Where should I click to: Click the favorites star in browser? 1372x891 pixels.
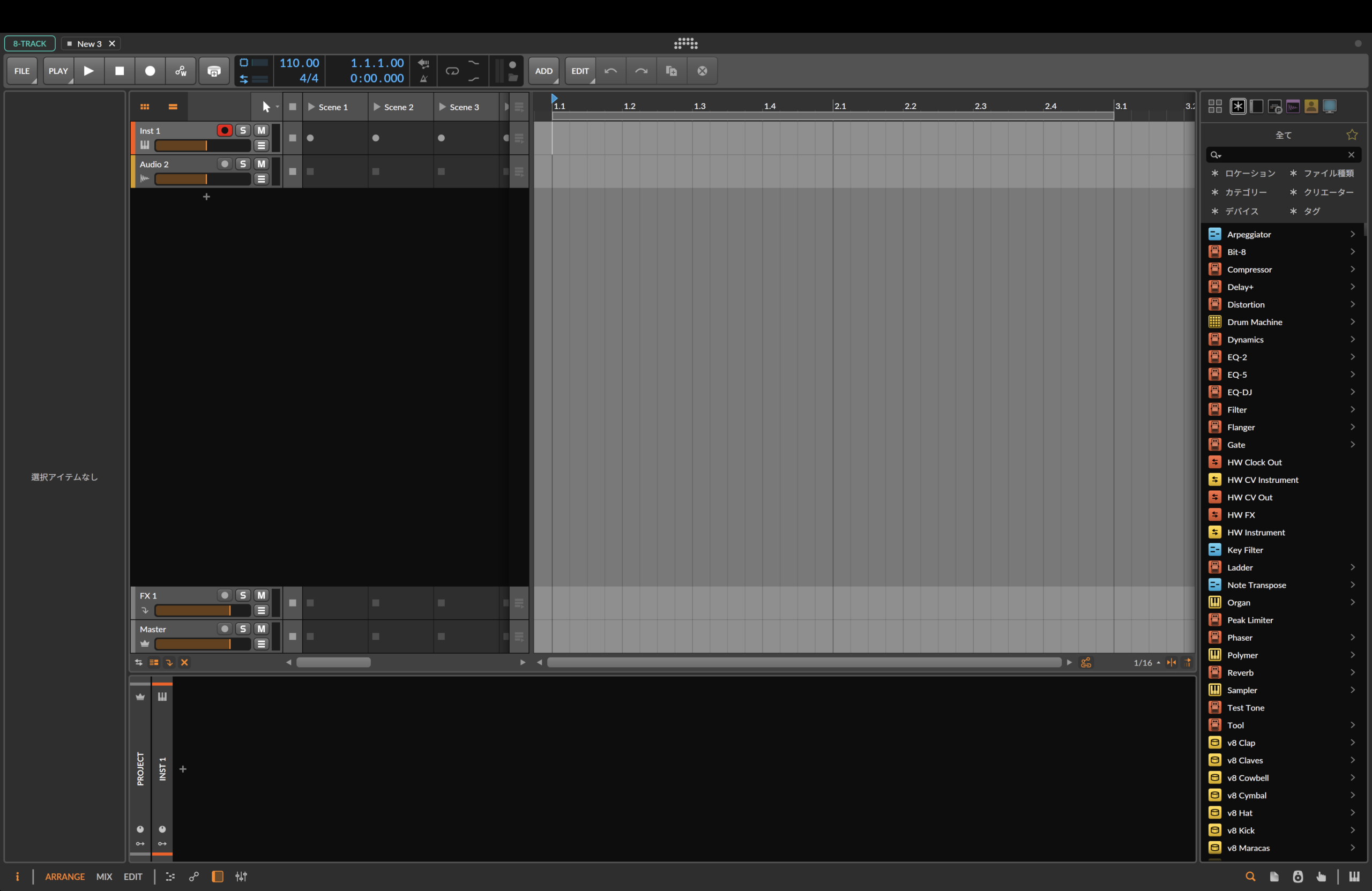tap(1351, 135)
